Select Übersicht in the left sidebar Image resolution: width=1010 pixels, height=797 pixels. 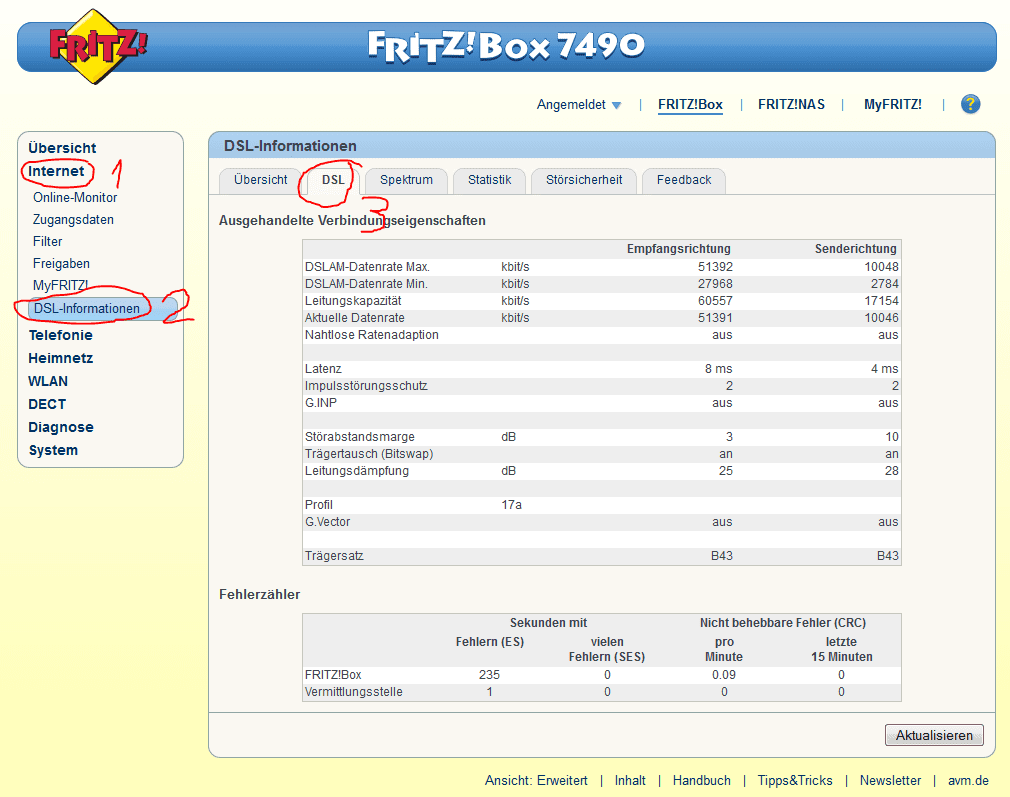[x=62, y=148]
